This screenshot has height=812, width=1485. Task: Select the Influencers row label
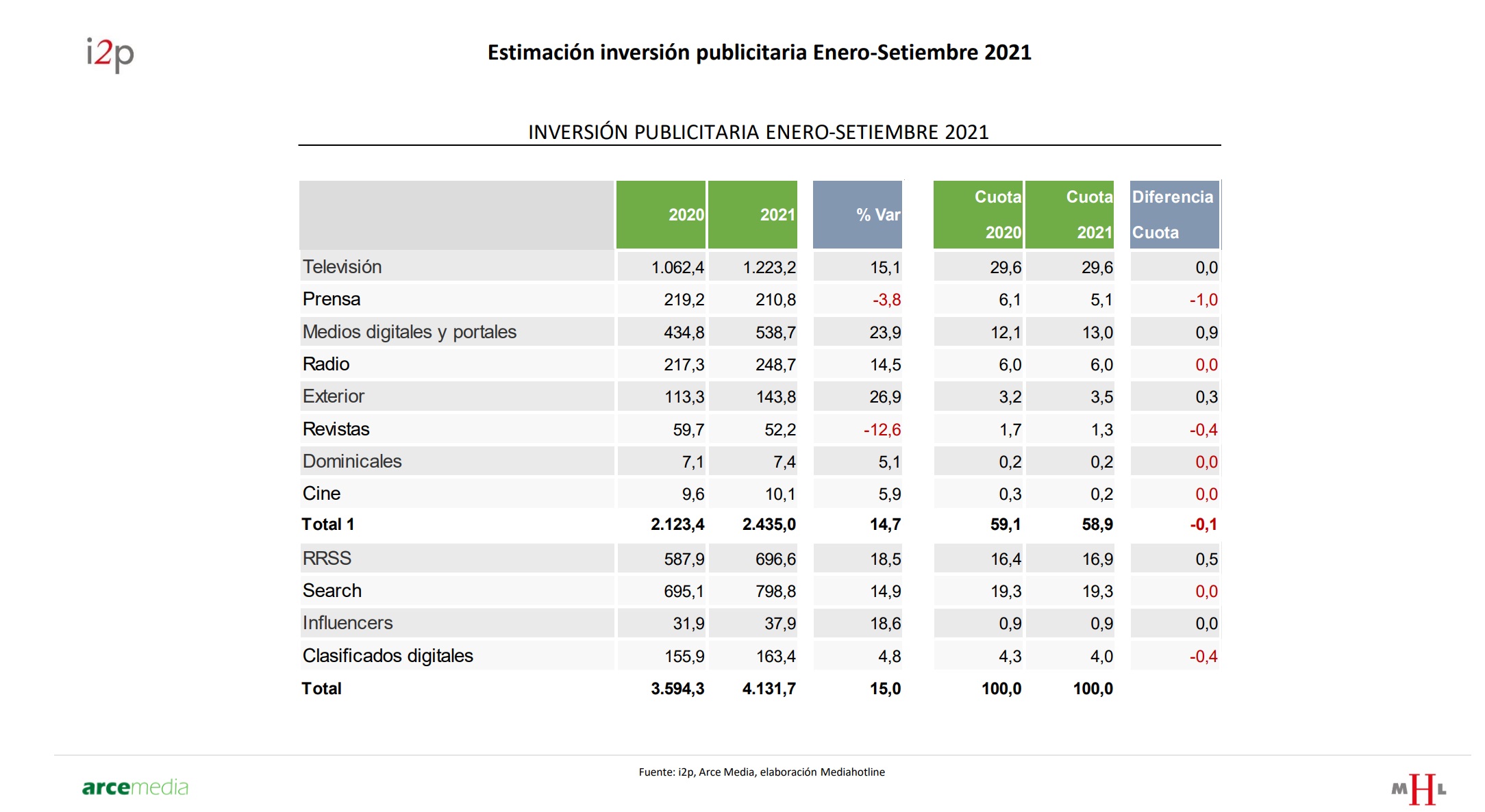click(x=348, y=623)
